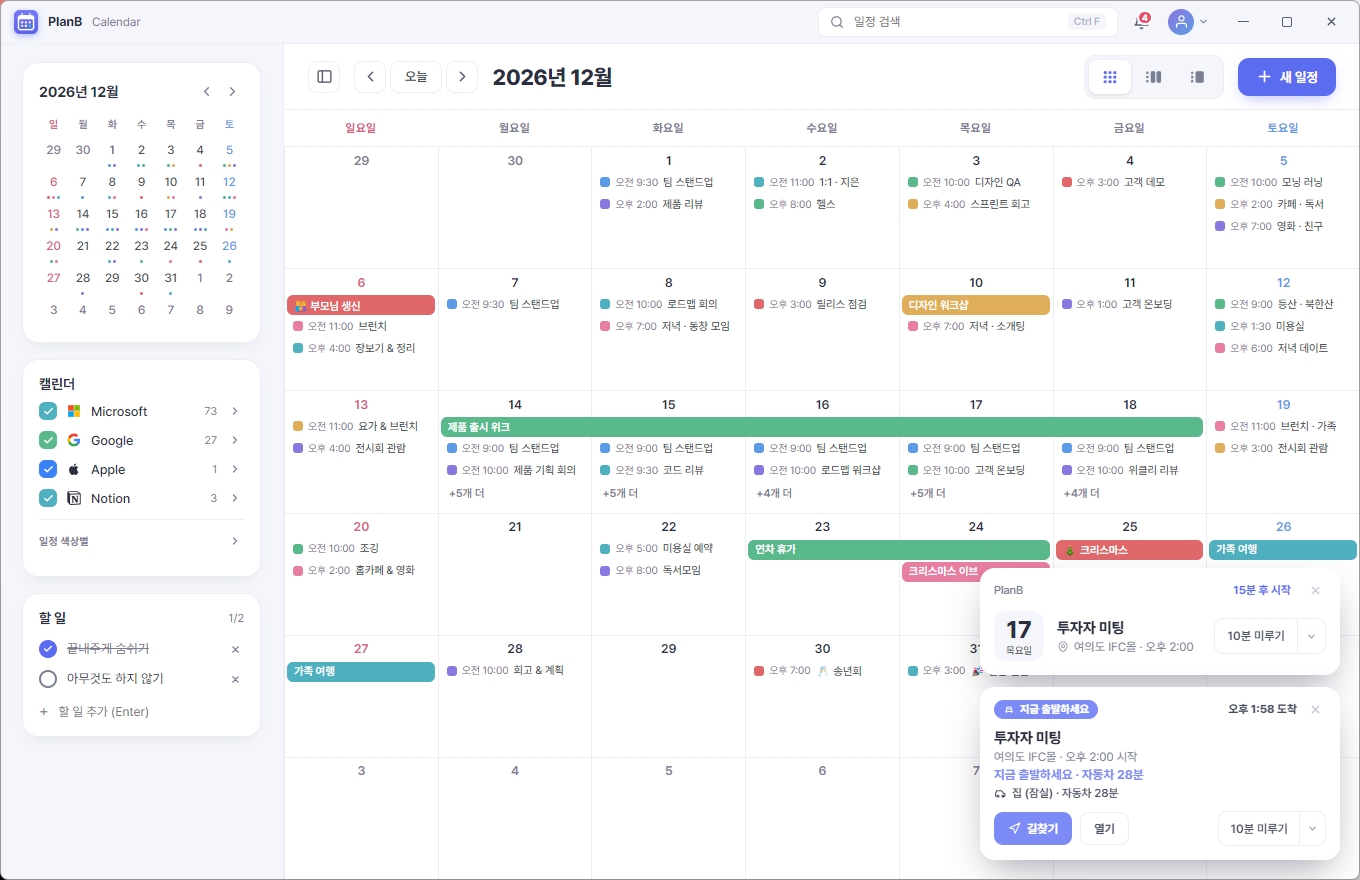Image resolution: width=1360 pixels, height=880 pixels.
Task: Select December 25 in the mini calendar
Action: pos(200,246)
